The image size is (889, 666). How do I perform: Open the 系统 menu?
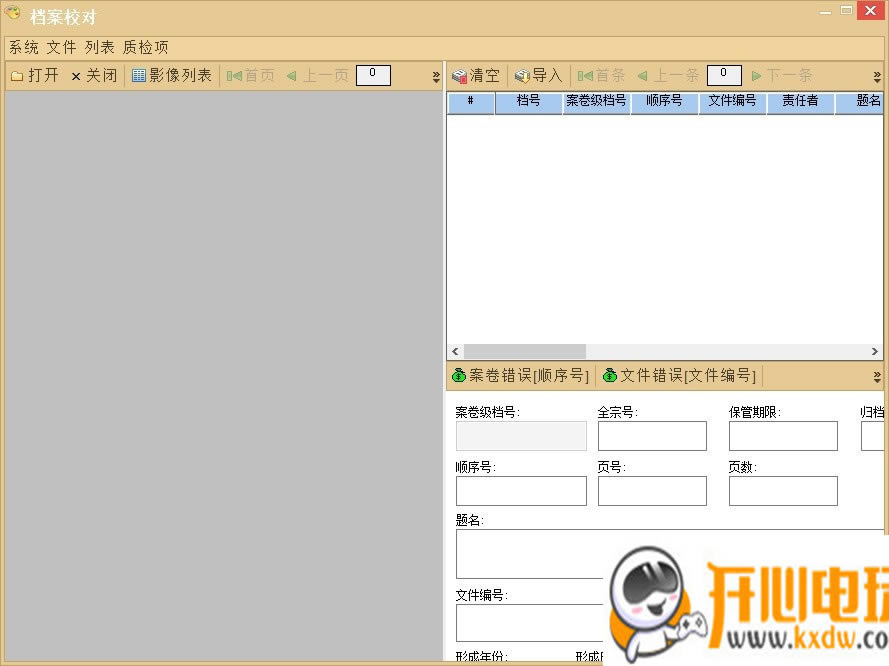(x=22, y=46)
